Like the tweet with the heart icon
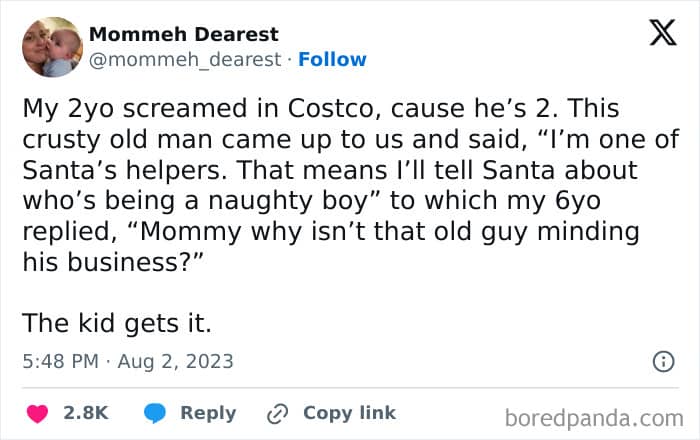Viewport: 700px width, 440px height. 37,413
